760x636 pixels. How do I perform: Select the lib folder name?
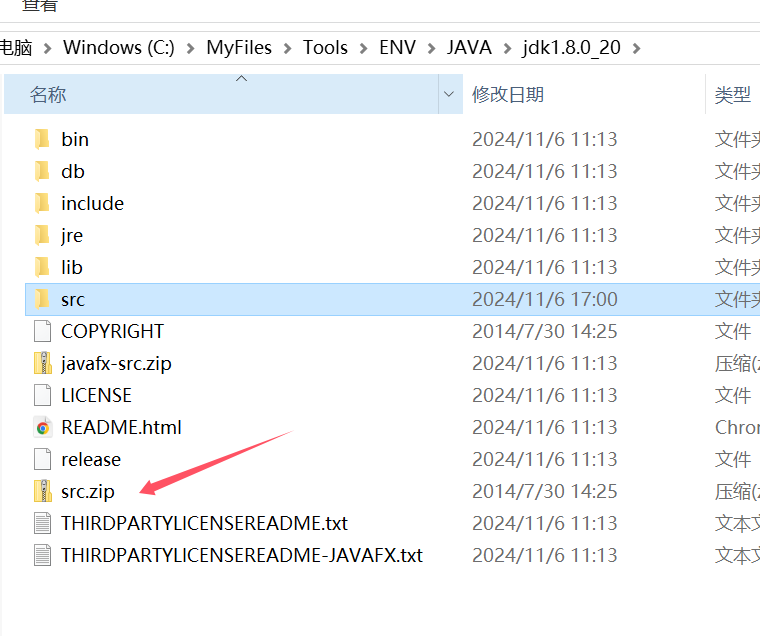pyautogui.click(x=72, y=267)
